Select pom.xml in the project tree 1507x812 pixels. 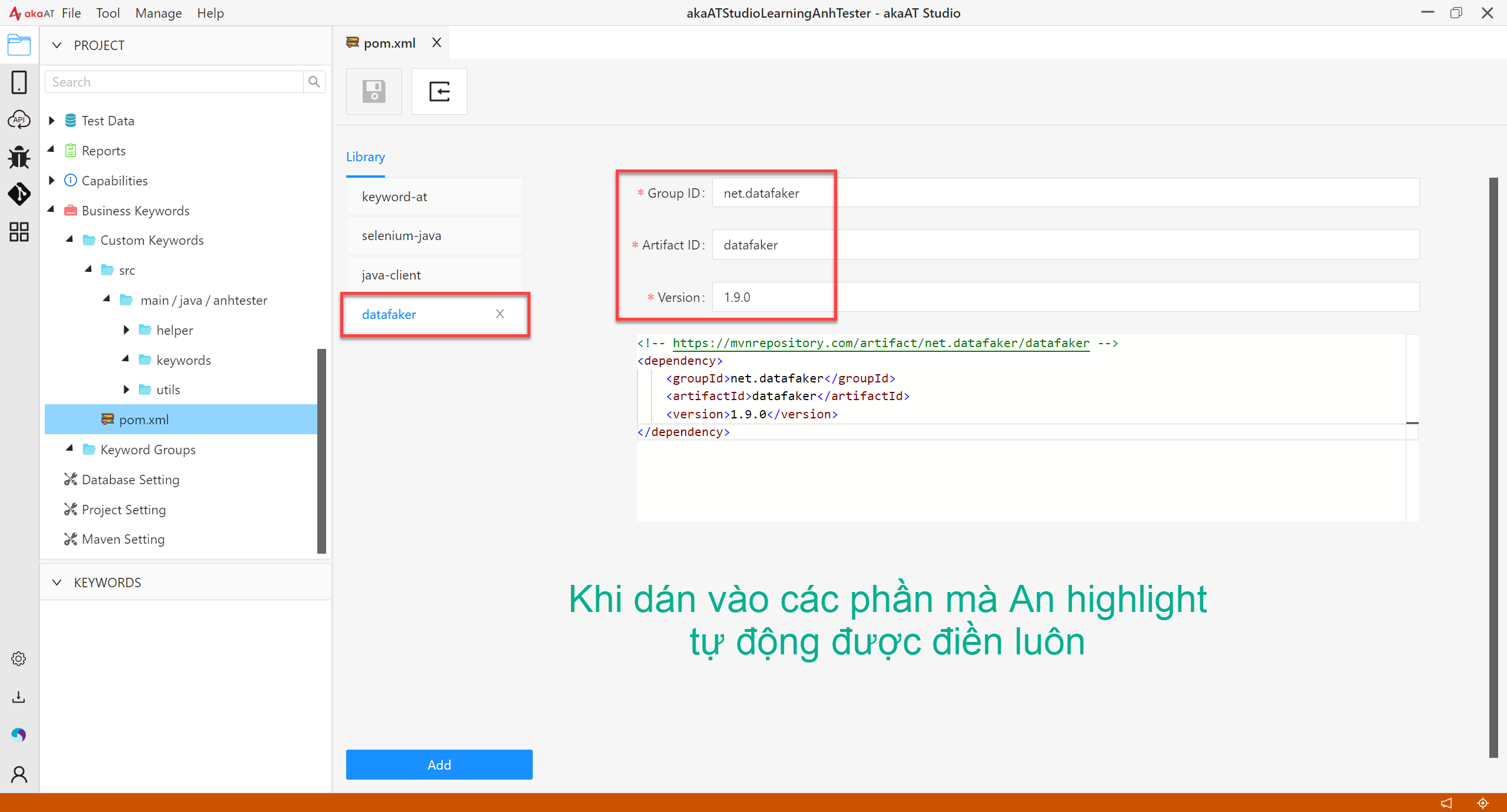pyautogui.click(x=181, y=420)
